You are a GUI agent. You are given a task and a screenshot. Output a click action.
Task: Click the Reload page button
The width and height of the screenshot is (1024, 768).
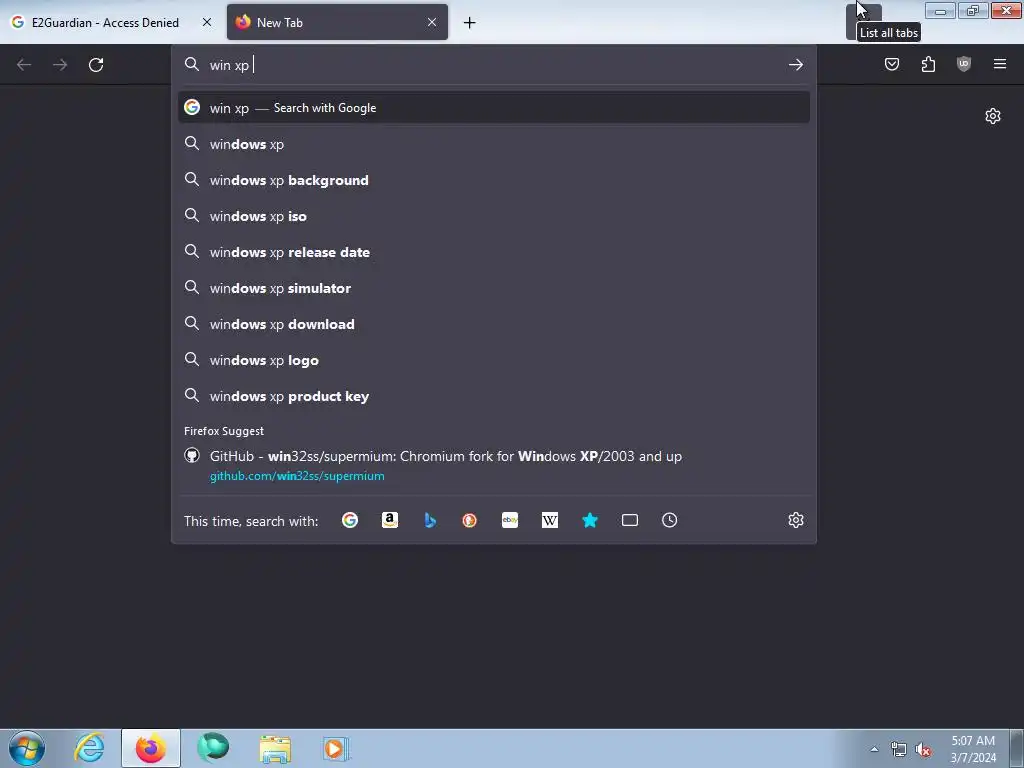click(96, 65)
